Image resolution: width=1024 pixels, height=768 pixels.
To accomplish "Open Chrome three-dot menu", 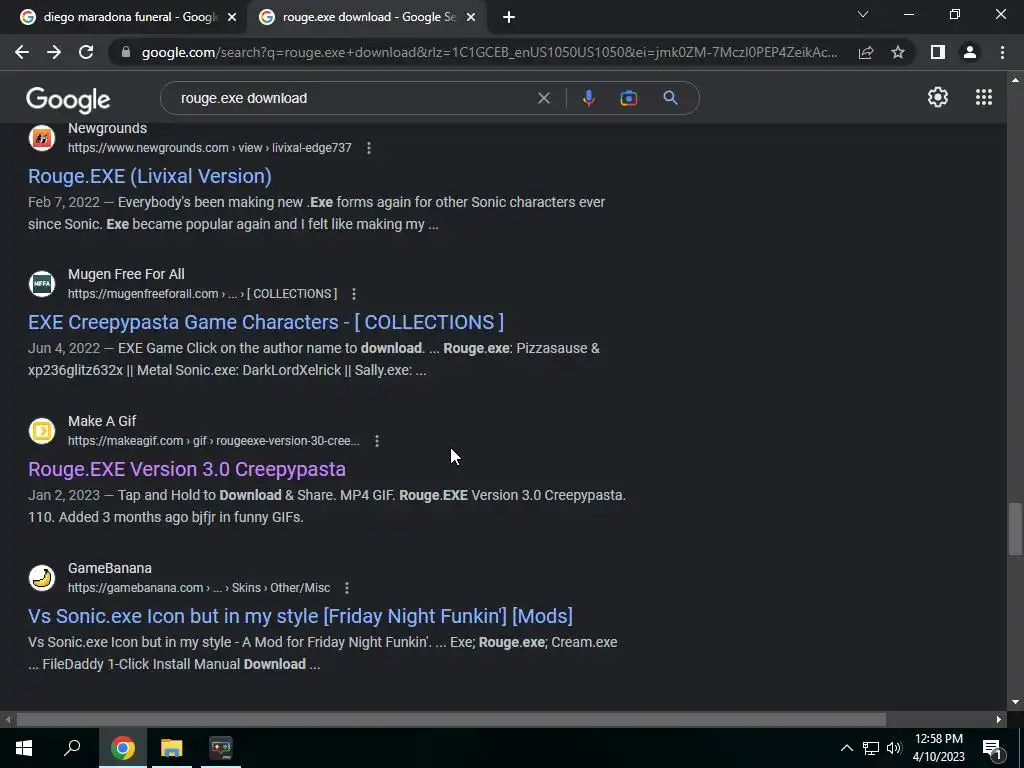I will [1002, 52].
